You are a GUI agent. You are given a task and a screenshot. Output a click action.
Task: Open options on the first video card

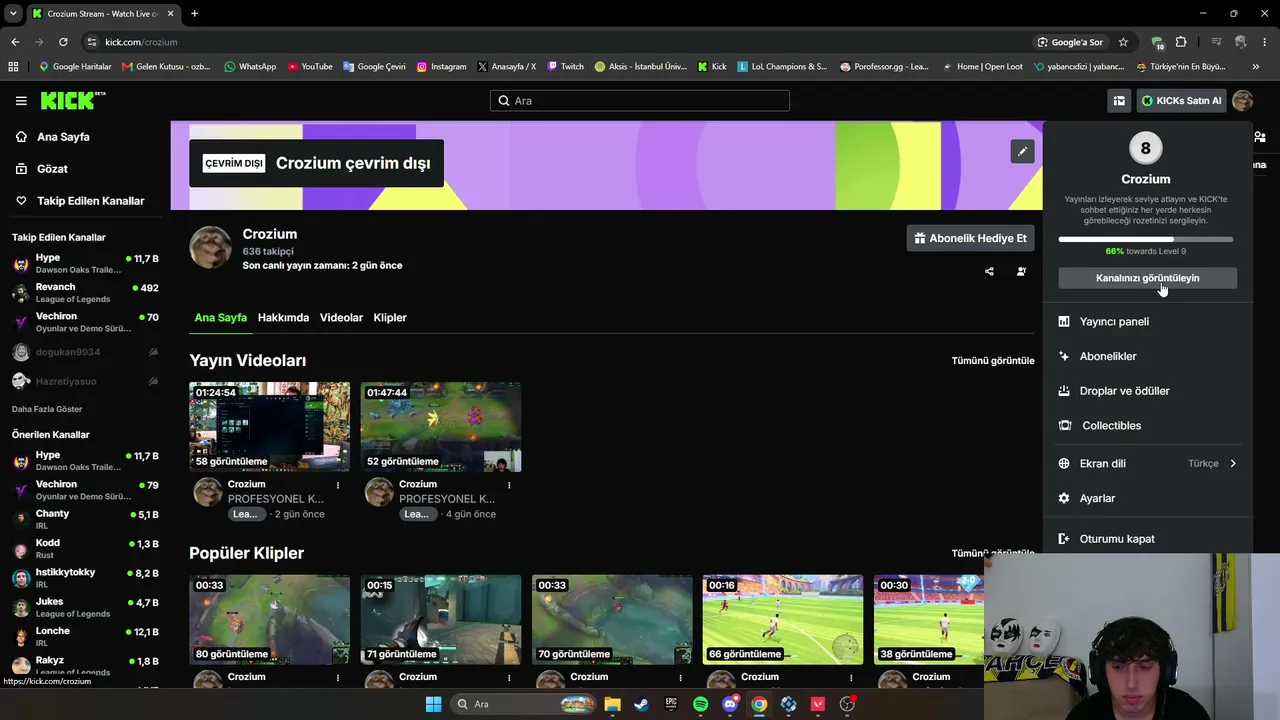(x=338, y=485)
